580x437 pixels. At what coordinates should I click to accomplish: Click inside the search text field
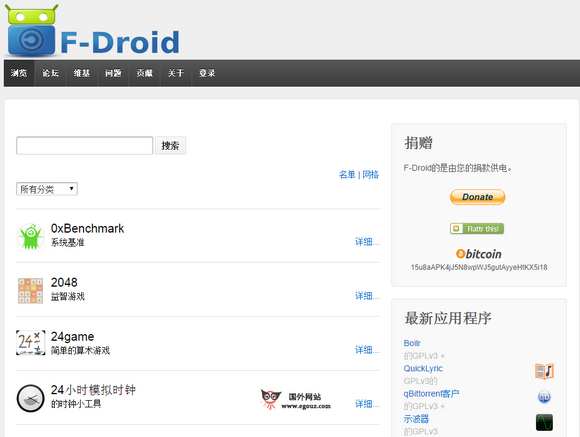pyautogui.click(x=84, y=145)
